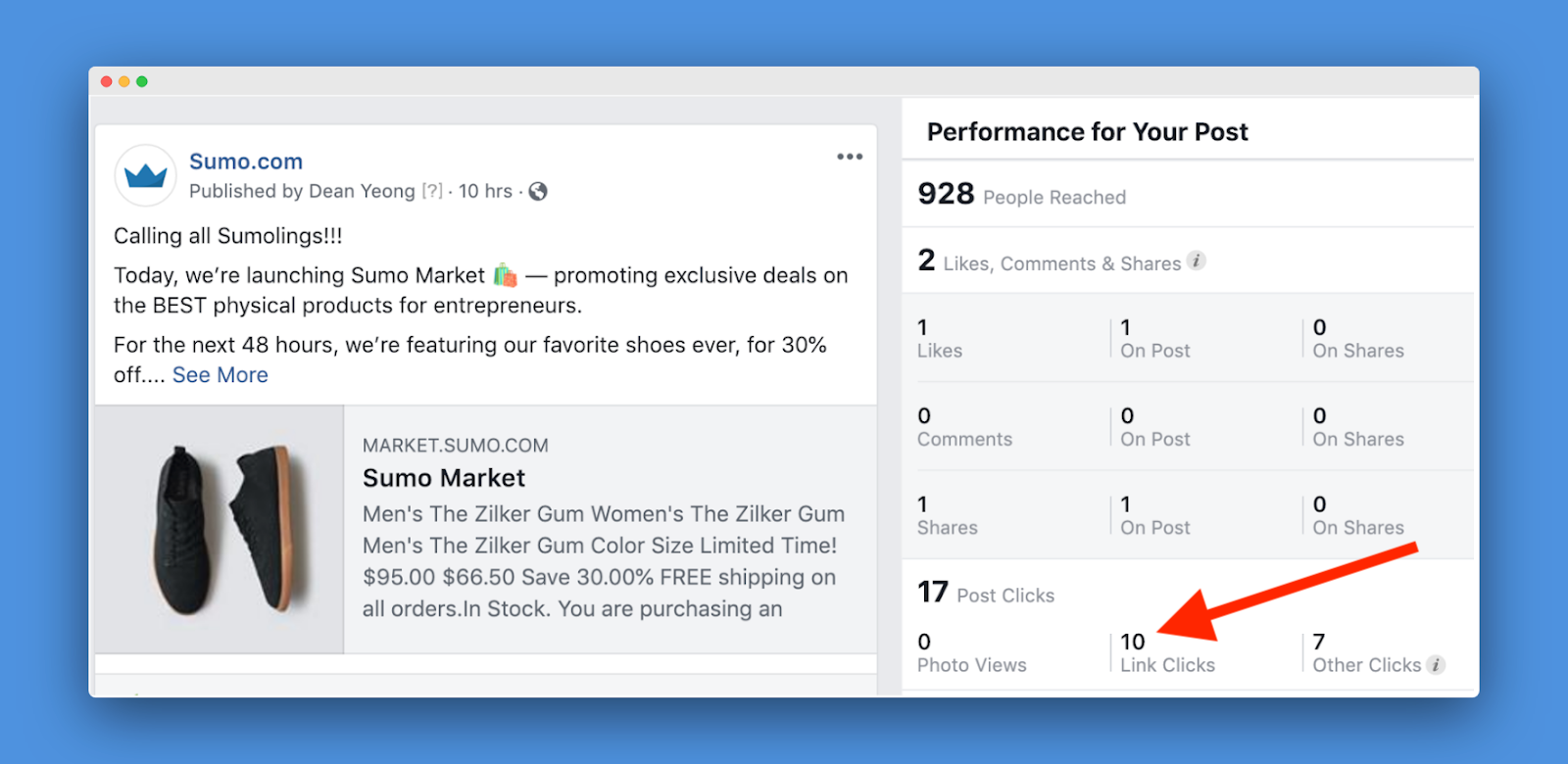The height and width of the screenshot is (764, 1568).
Task: Click the [?] next to Dean Yeong
Action: click(432, 191)
